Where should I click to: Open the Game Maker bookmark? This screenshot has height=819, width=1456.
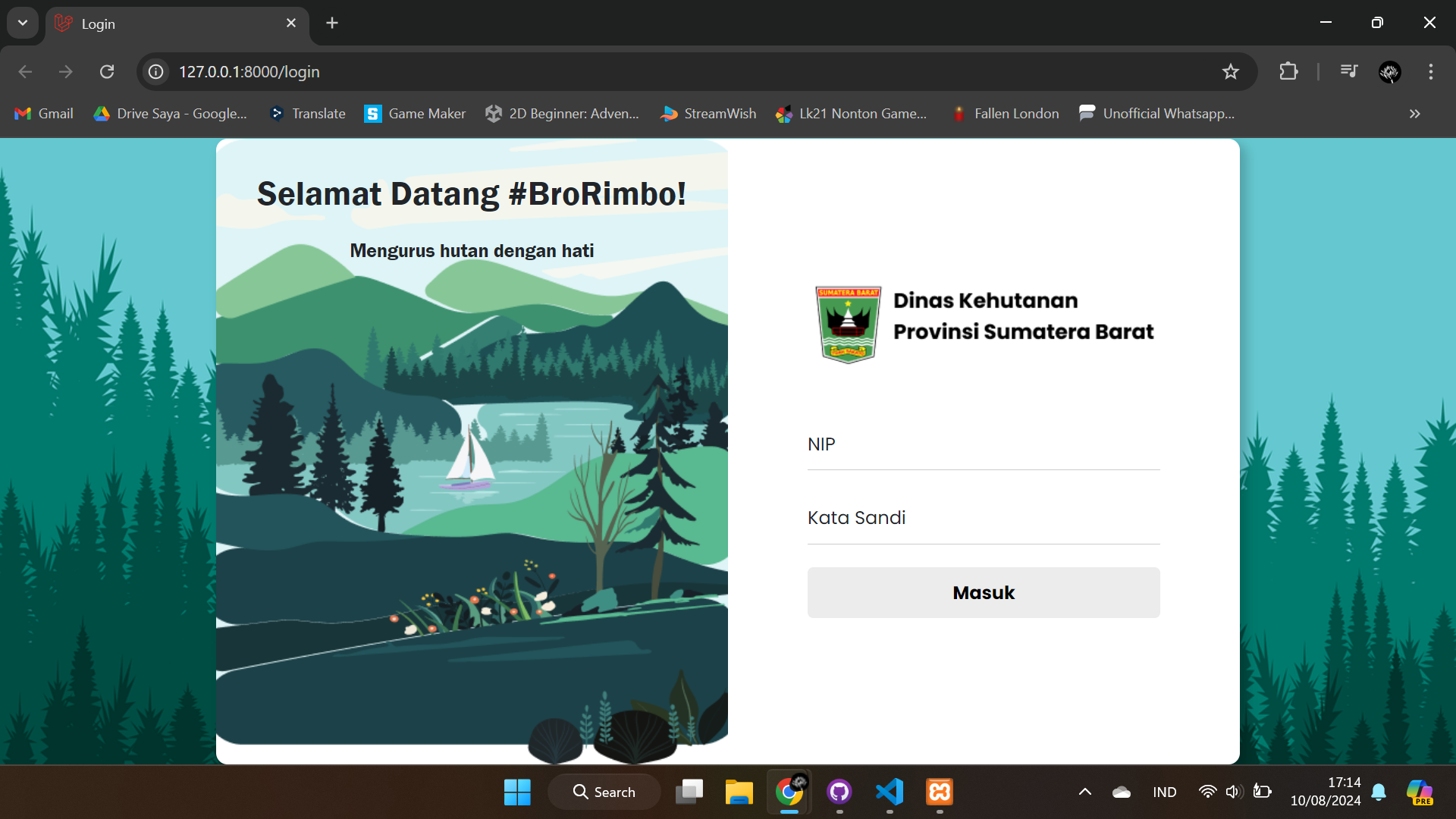click(x=414, y=113)
